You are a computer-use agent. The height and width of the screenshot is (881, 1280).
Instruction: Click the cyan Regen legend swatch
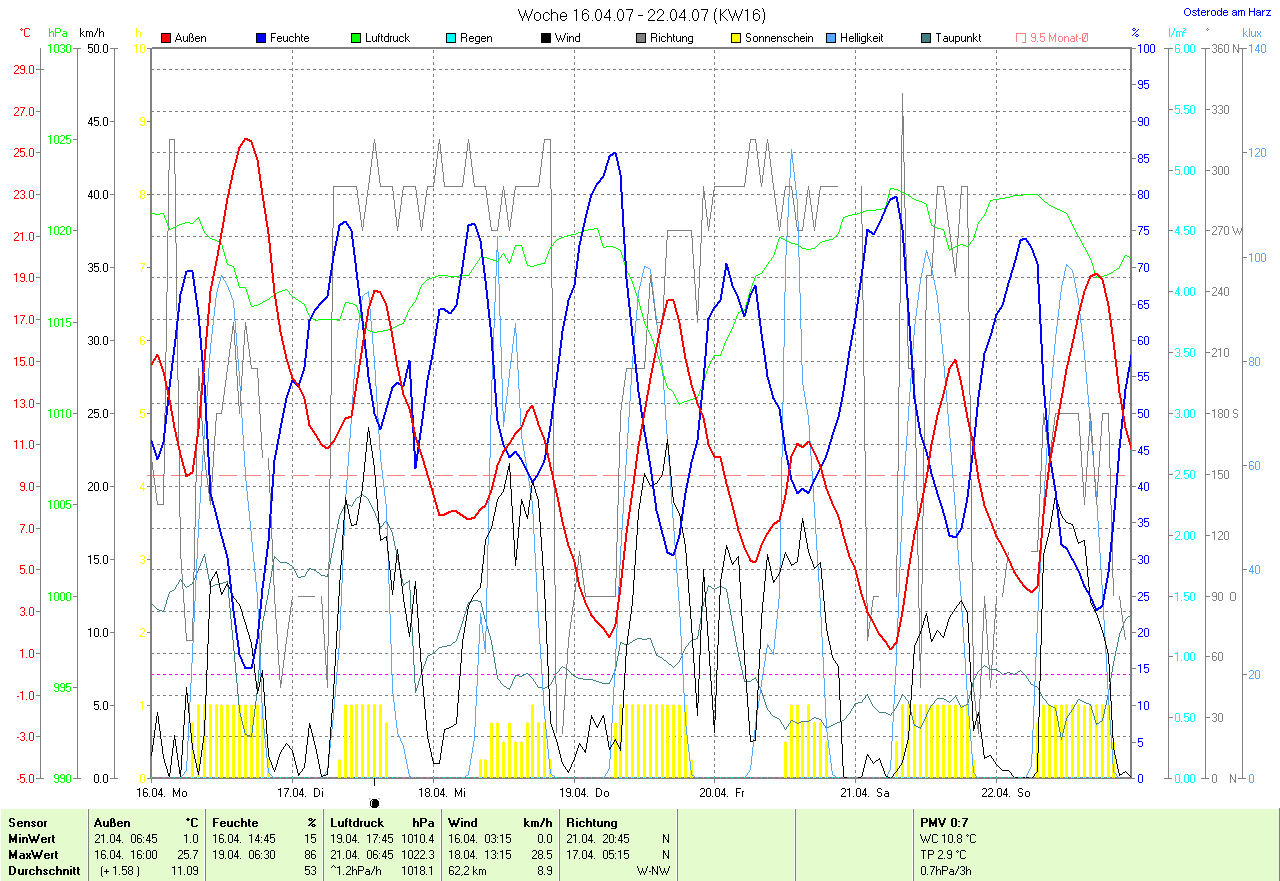click(x=451, y=38)
